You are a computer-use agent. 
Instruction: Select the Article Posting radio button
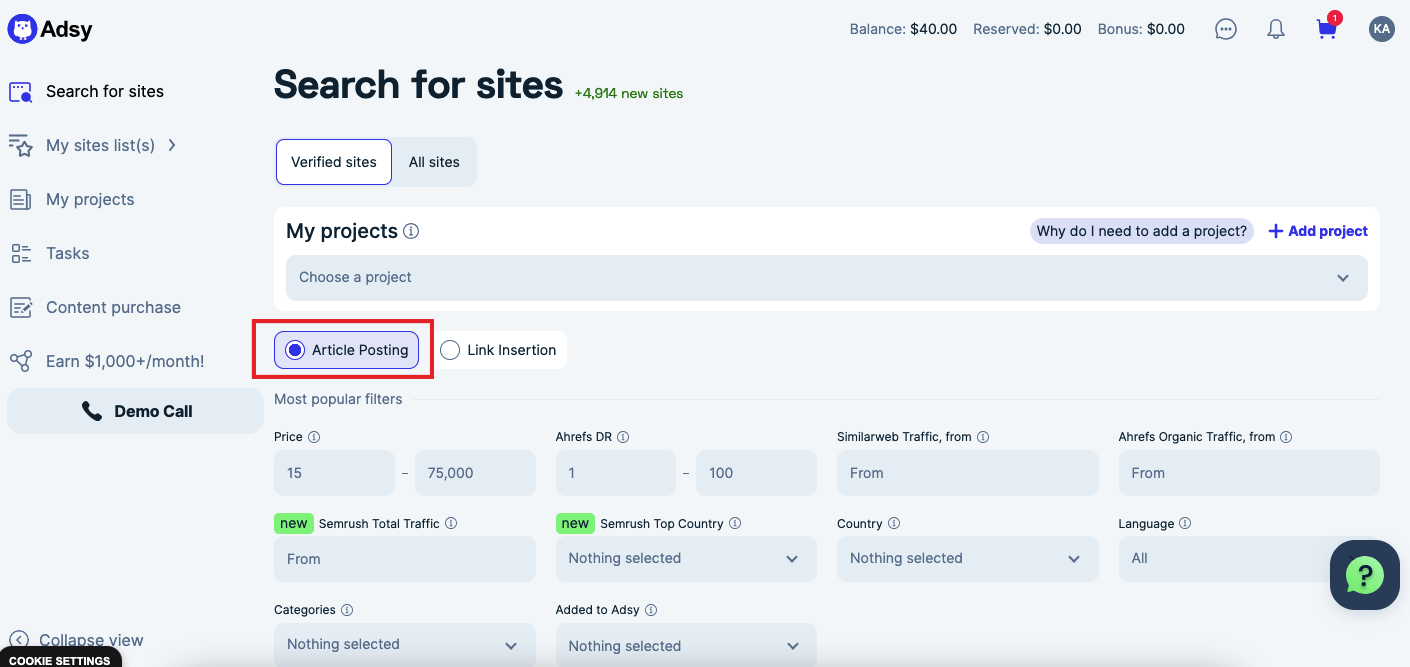[295, 350]
